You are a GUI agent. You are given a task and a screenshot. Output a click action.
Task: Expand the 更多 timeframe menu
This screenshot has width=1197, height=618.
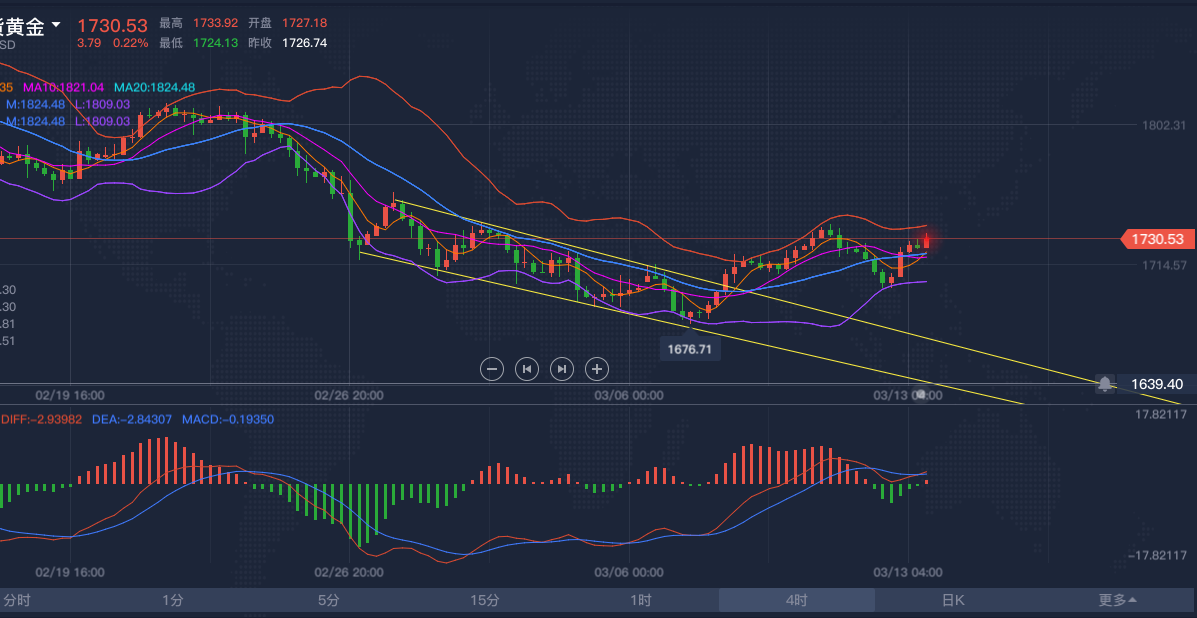click(1117, 600)
